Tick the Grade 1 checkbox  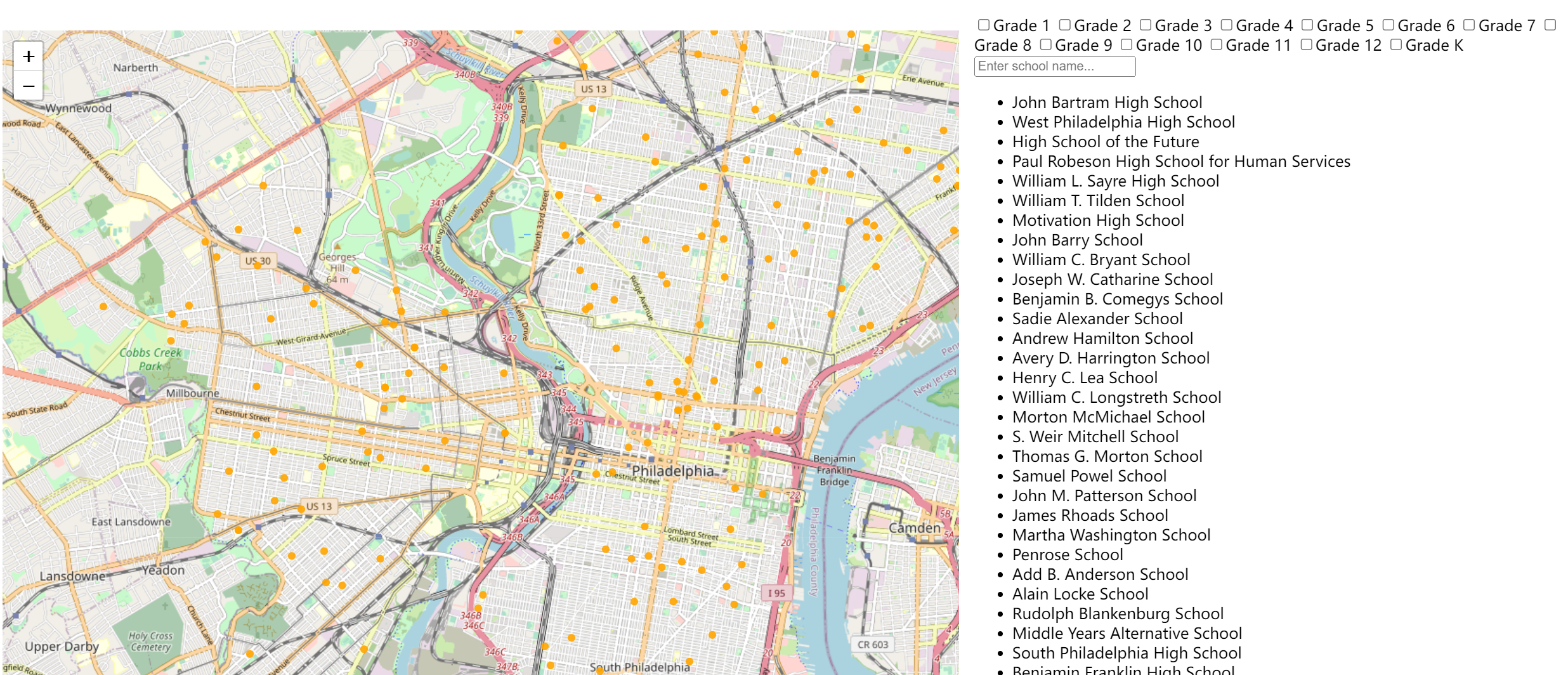(984, 25)
